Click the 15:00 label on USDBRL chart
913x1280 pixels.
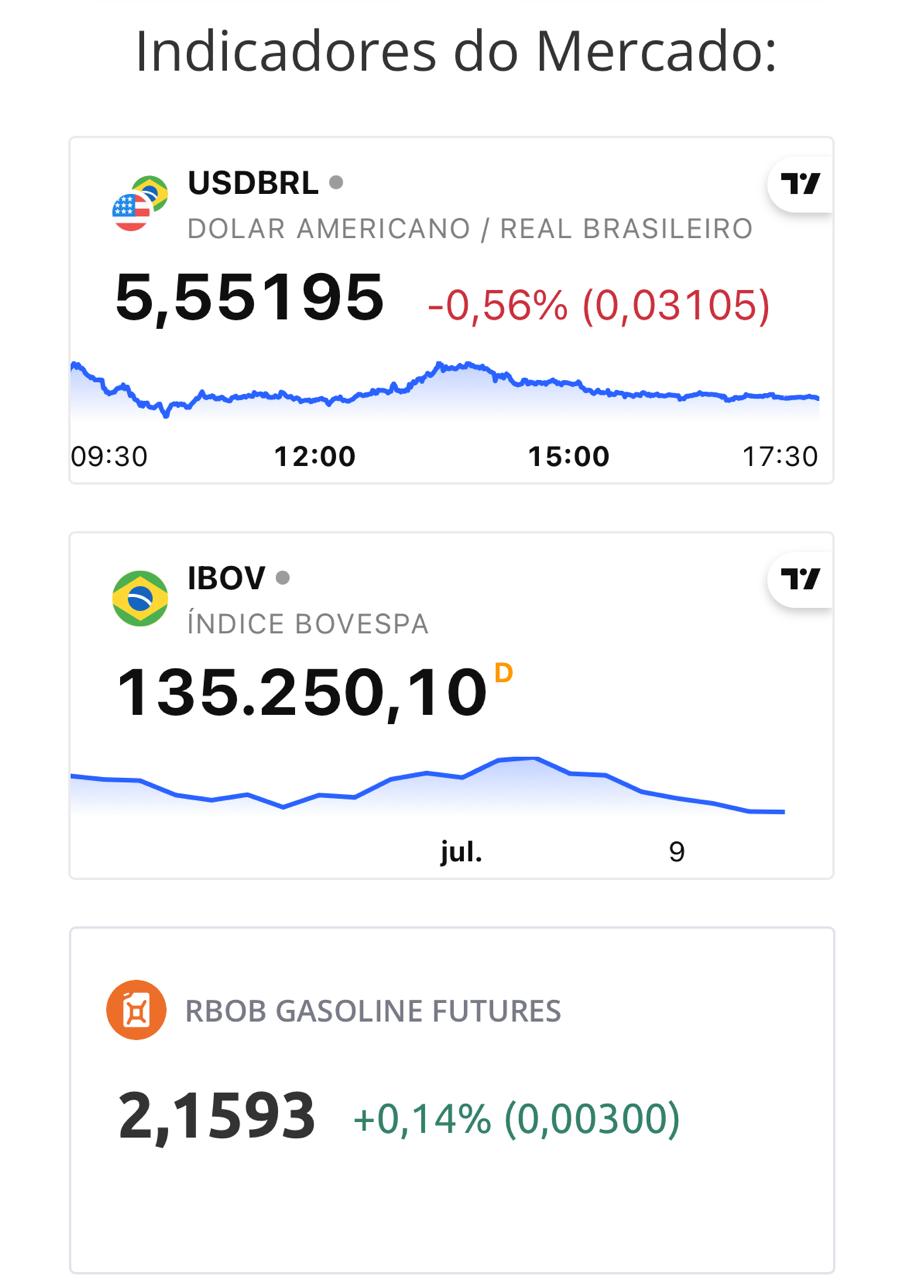coord(568,457)
